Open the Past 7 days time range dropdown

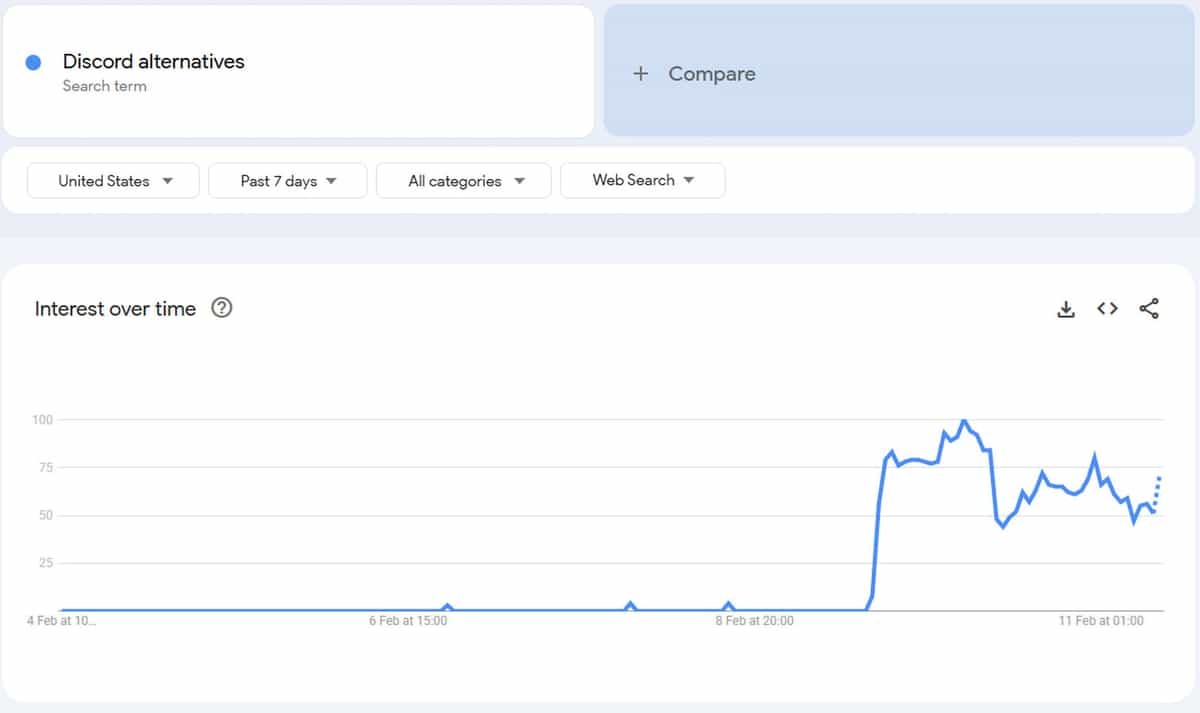click(288, 181)
